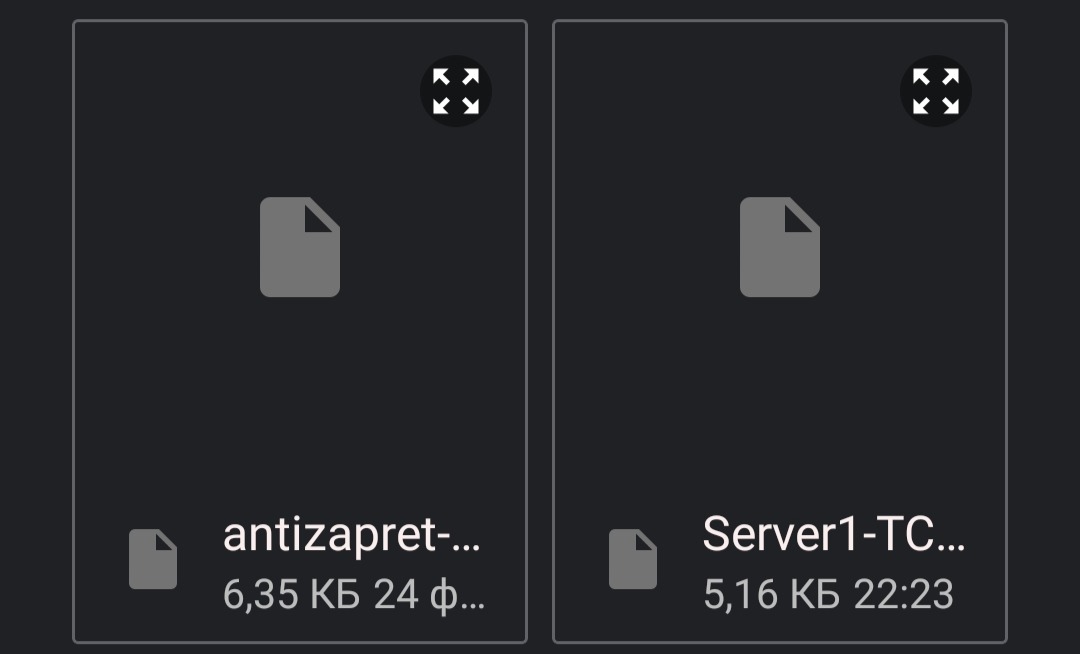The image size is (1080, 654).
Task: Click the large document icon in Server1-TC card
Action: pyautogui.click(x=780, y=247)
